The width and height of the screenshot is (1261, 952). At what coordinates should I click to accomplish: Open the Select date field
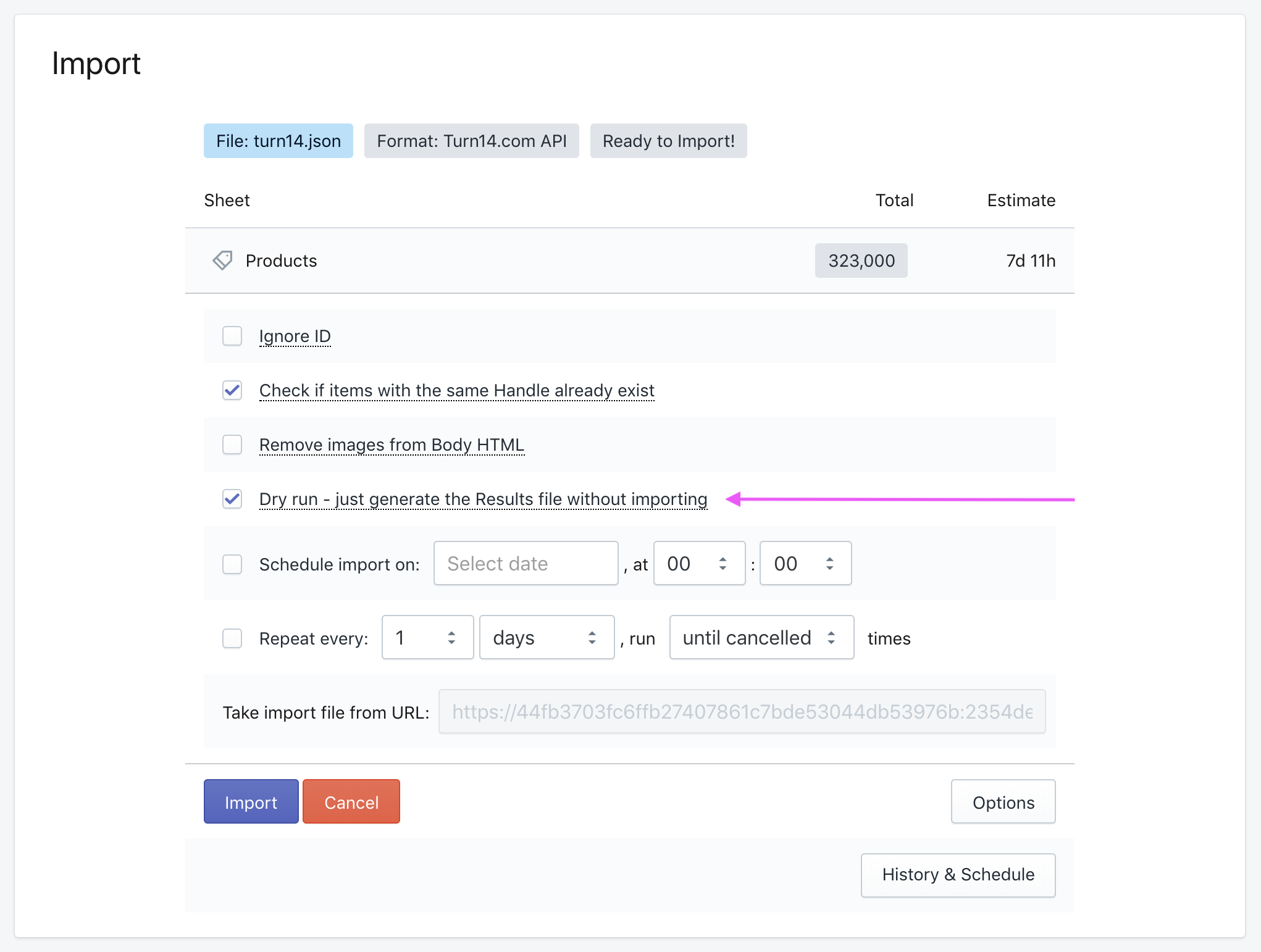(x=526, y=564)
